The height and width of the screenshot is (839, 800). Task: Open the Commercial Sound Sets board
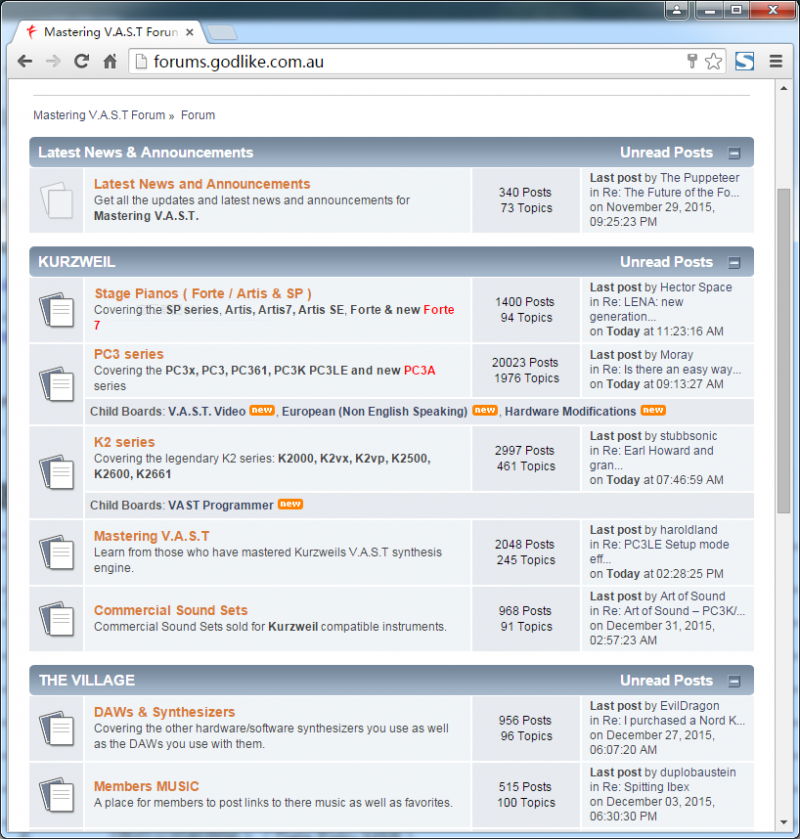pyautogui.click(x=170, y=610)
